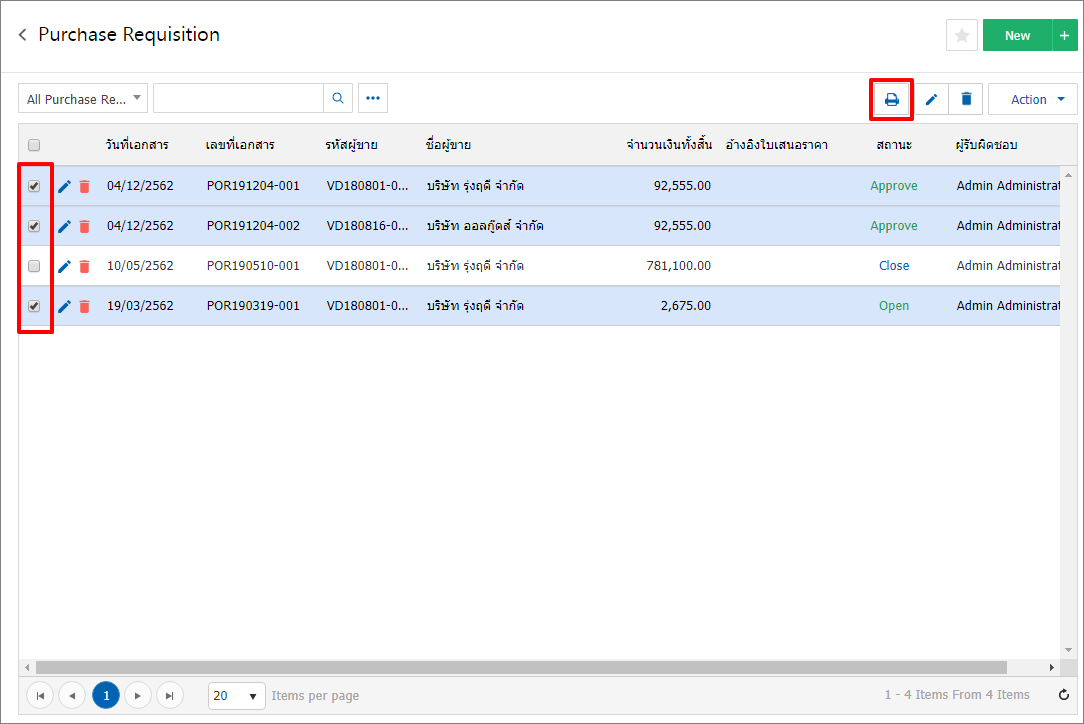Delete row POR191204-001 with trash icon
1084x724 pixels.
[x=84, y=186]
